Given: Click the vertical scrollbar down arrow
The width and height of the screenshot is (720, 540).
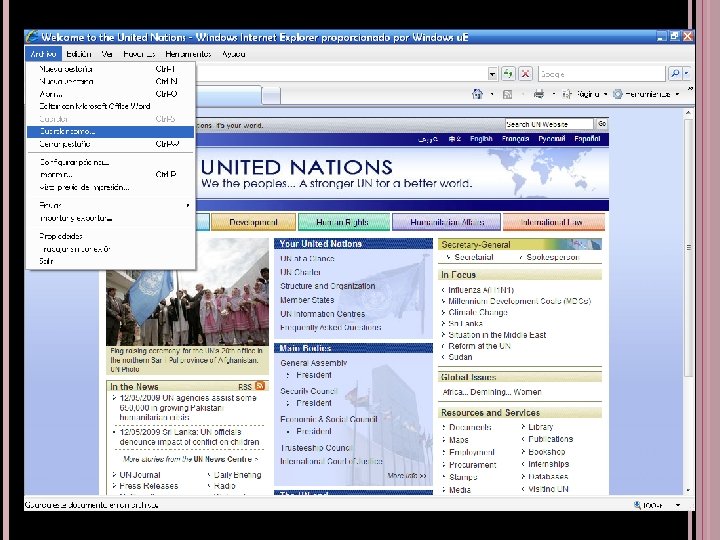Looking at the screenshot, I should (688, 490).
